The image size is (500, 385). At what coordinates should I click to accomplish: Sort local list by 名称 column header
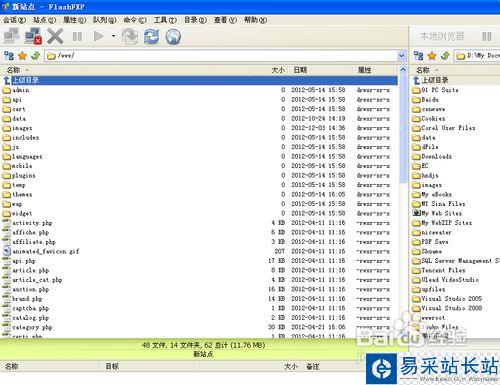coord(455,70)
